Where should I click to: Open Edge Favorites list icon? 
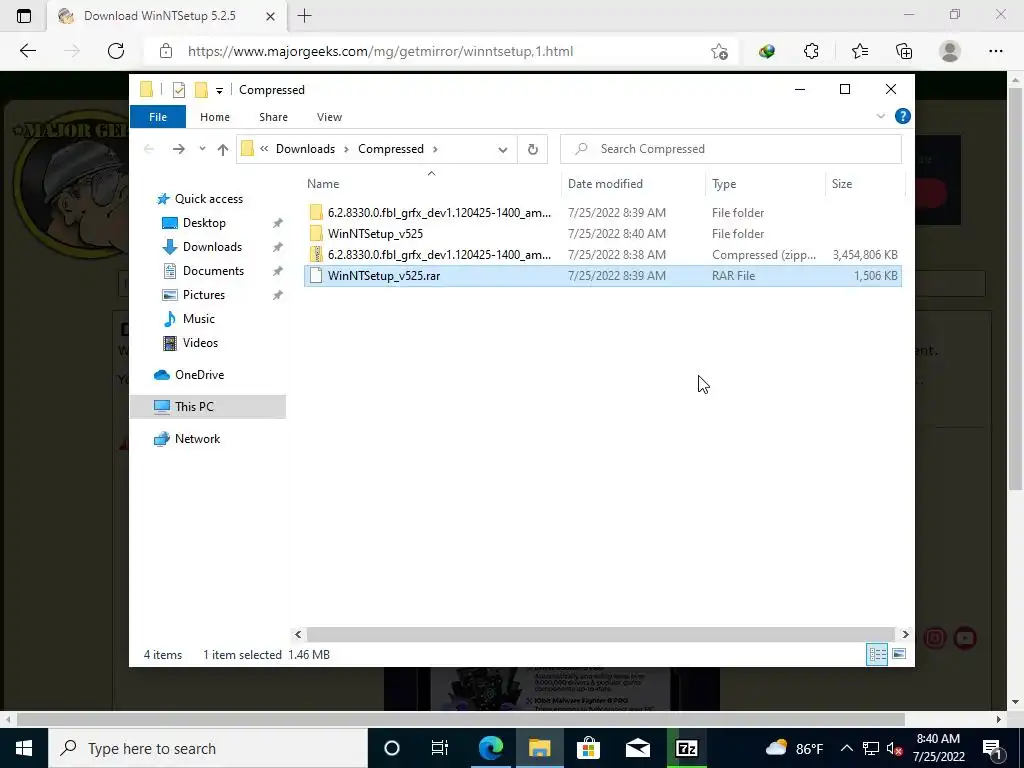(859, 51)
